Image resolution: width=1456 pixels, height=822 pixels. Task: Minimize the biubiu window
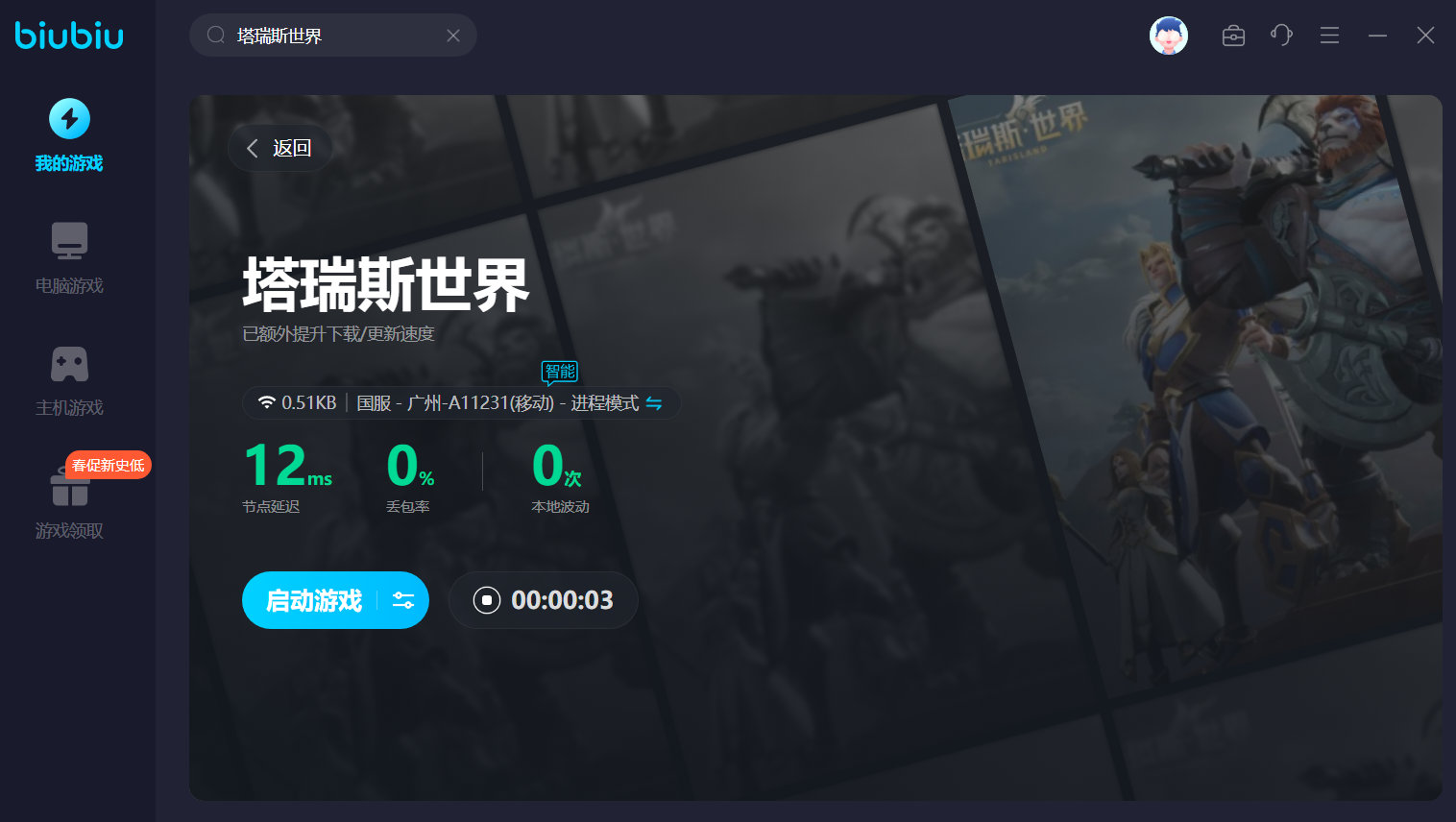tap(1377, 36)
